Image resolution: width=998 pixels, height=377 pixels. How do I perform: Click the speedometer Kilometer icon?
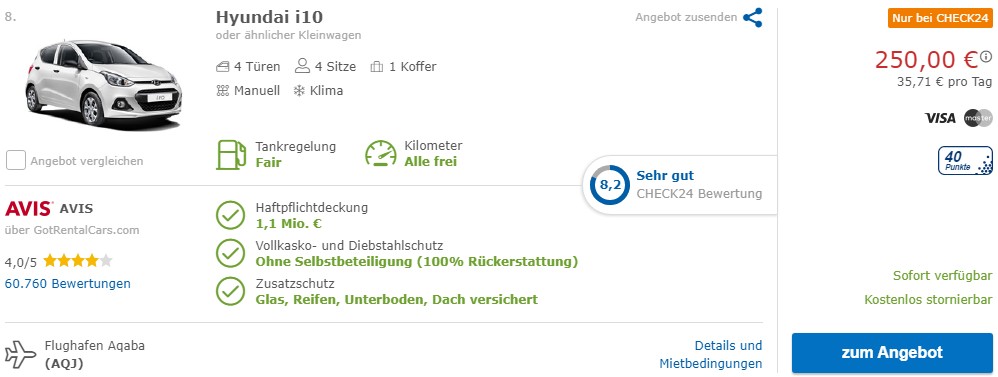(381, 153)
